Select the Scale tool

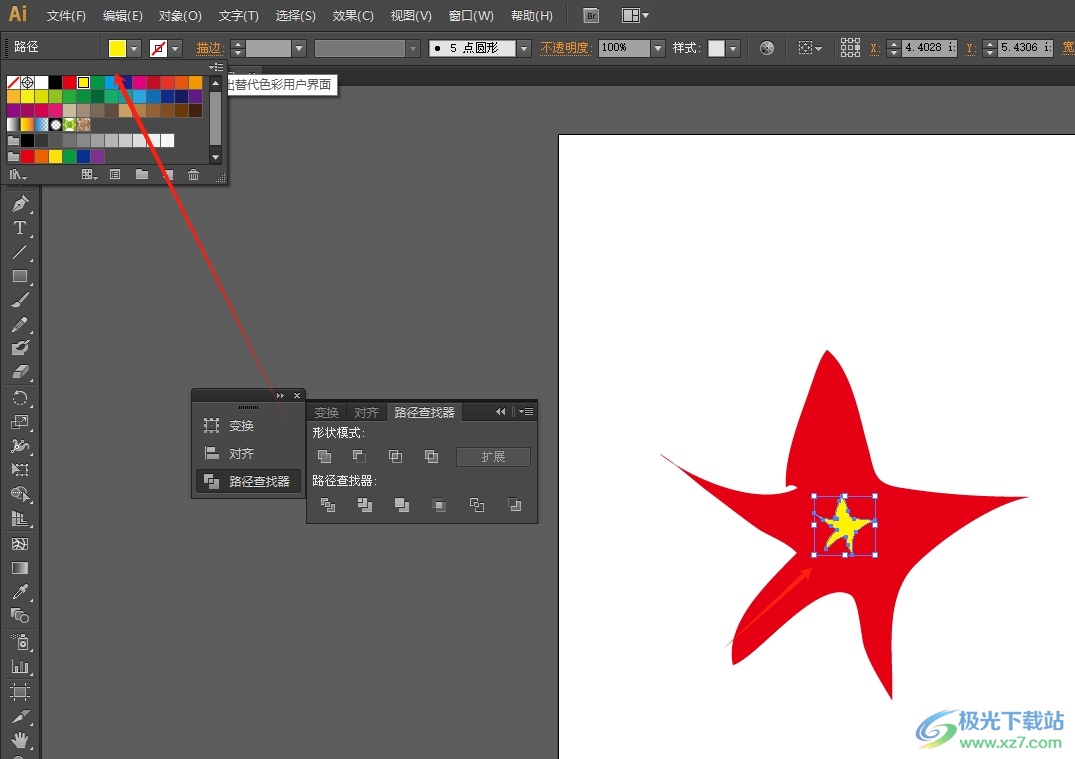[x=20, y=422]
